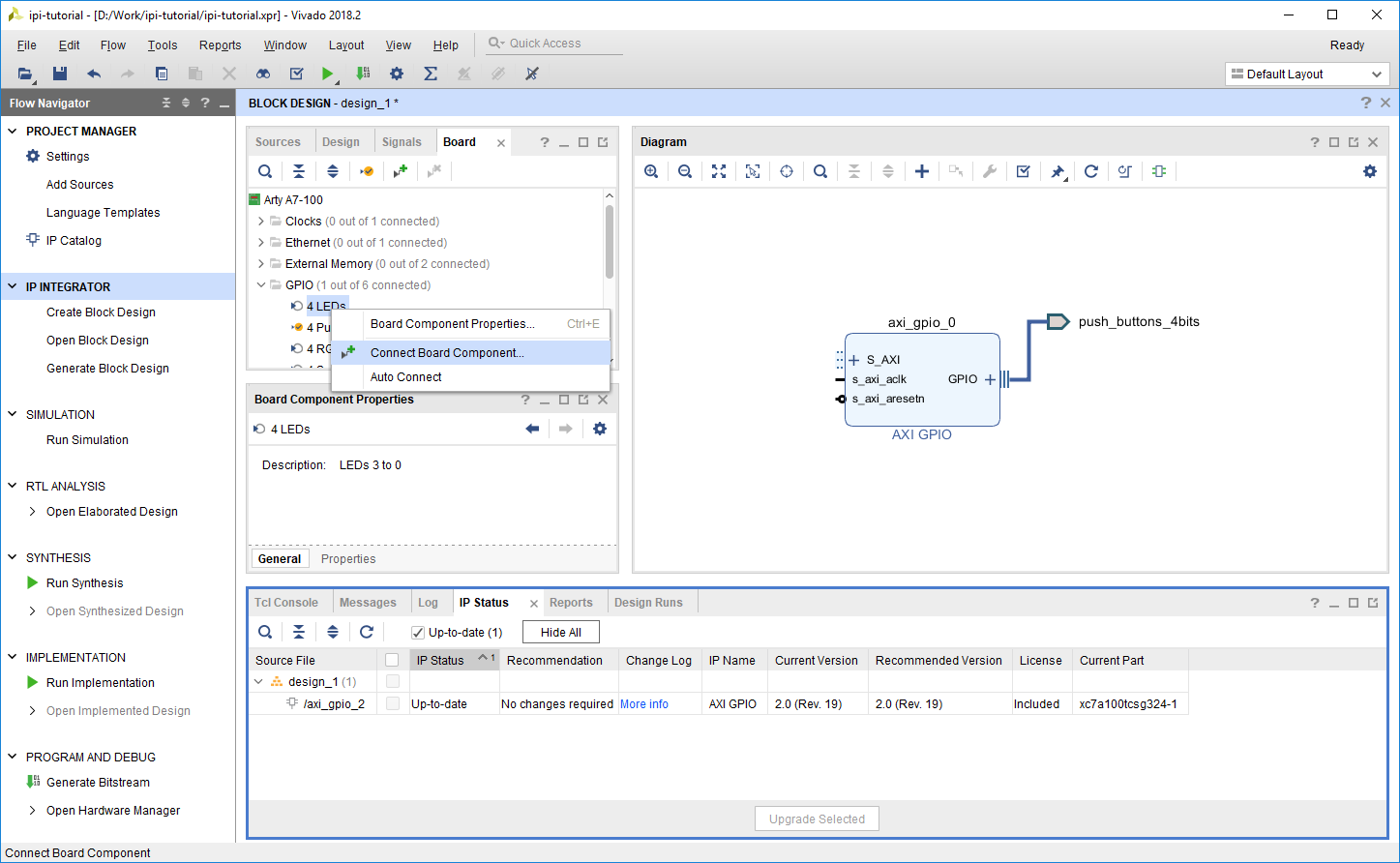Zoom out on the Diagram
Screen dimensions: 1400x863
[685, 171]
